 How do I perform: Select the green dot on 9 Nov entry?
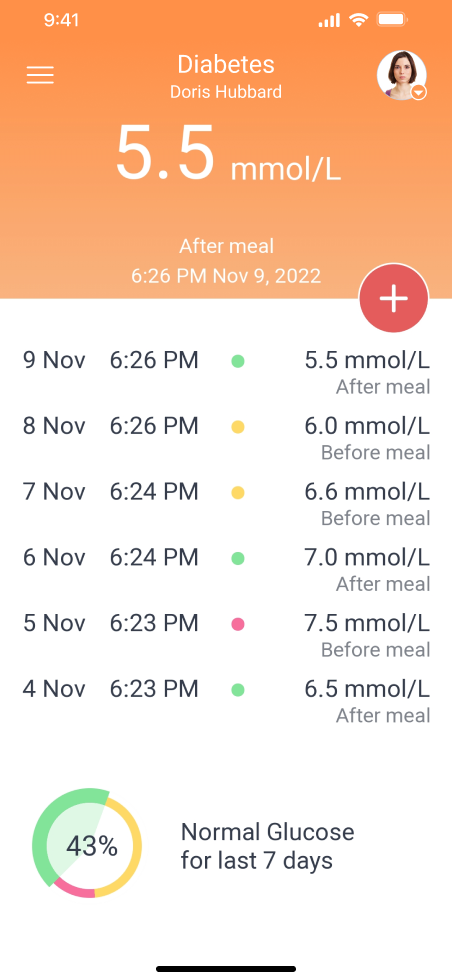238,361
